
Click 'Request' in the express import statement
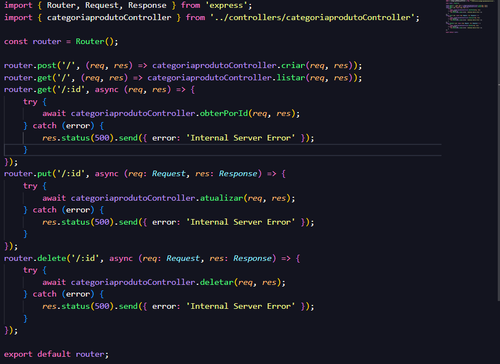101,5
